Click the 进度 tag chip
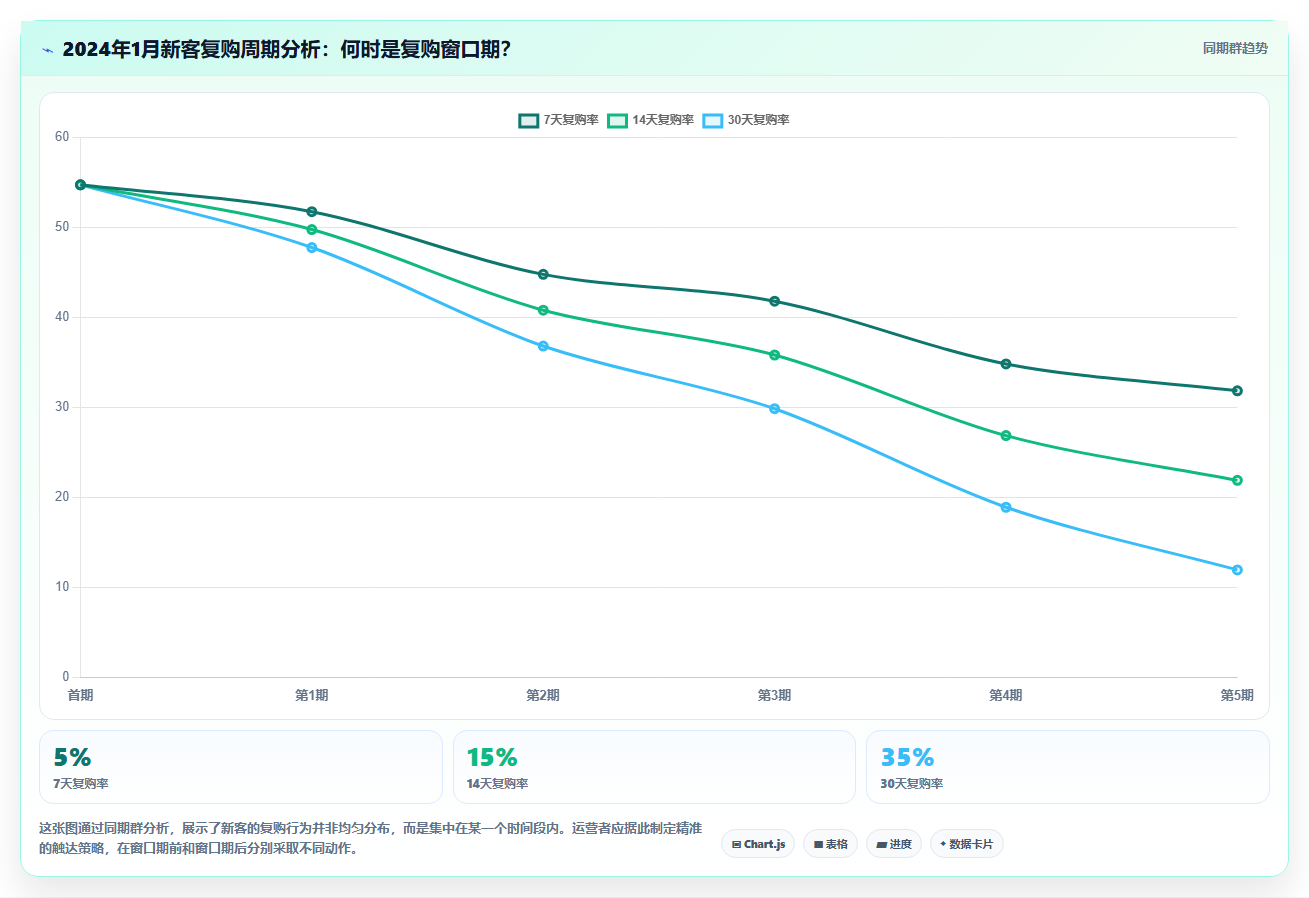 [894, 844]
